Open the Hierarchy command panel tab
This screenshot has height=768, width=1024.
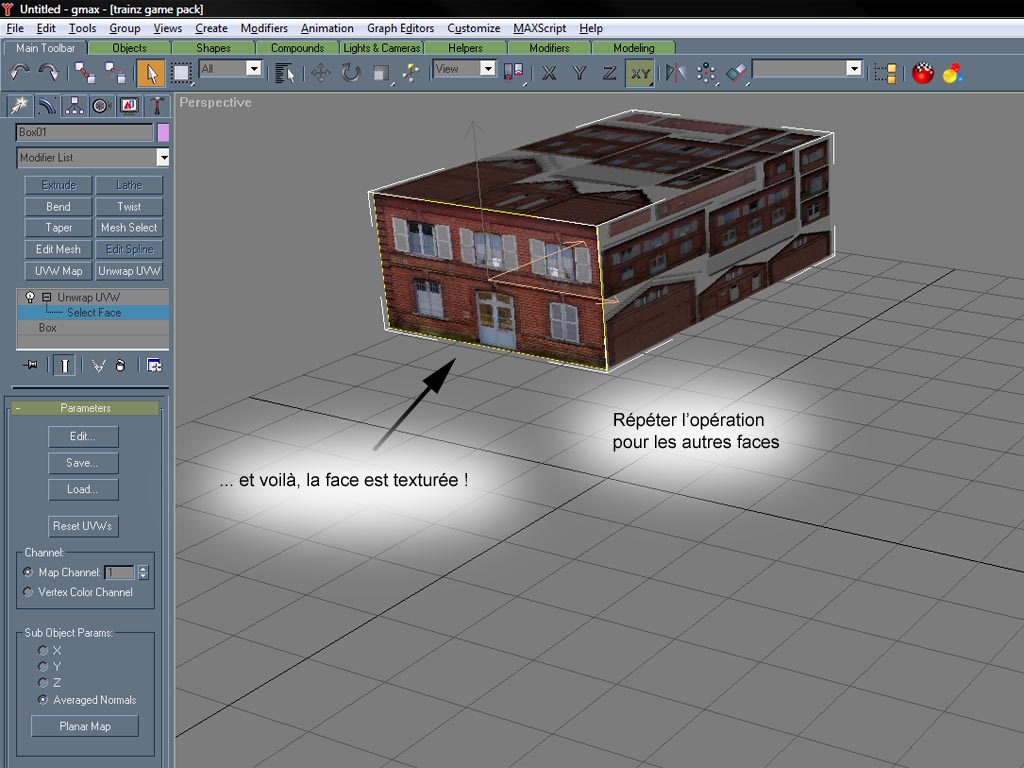tap(73, 106)
